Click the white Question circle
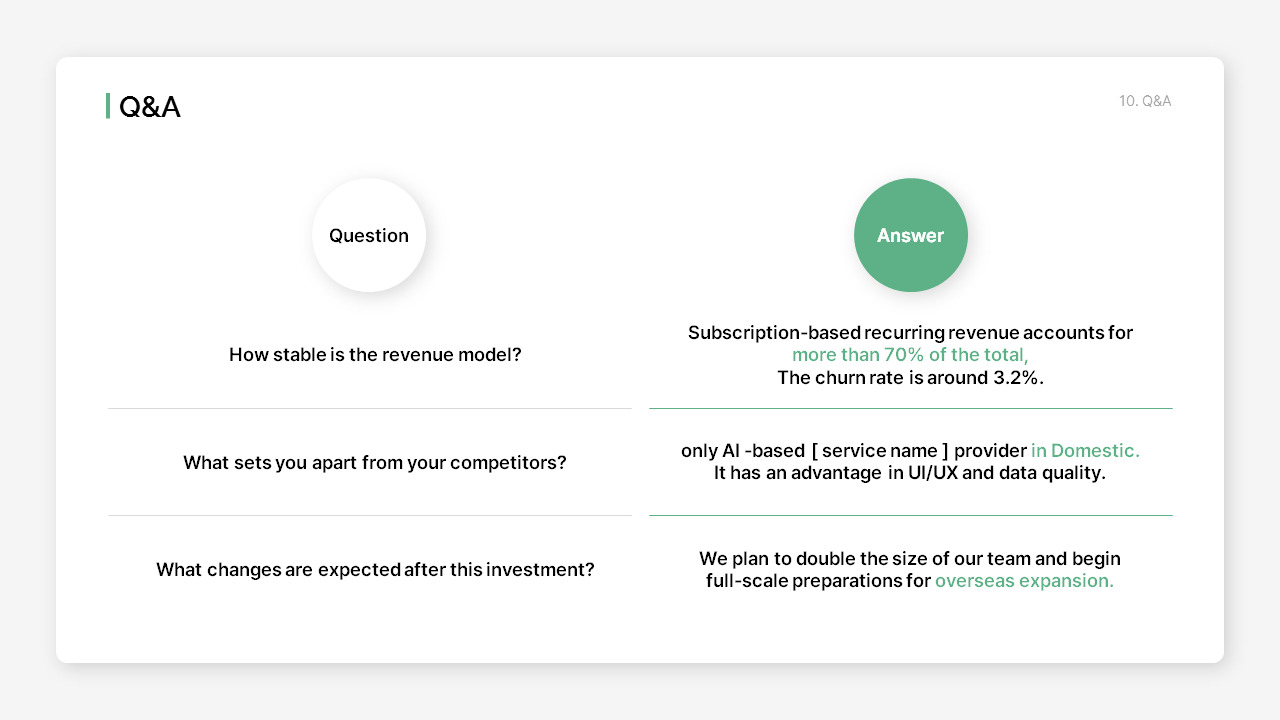Viewport: 1280px width, 720px height. (369, 235)
